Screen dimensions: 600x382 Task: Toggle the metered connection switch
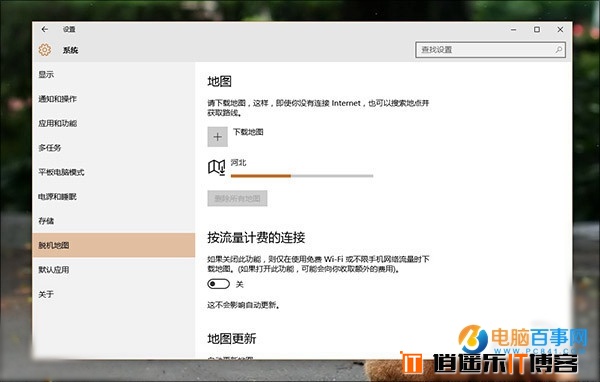(218, 284)
